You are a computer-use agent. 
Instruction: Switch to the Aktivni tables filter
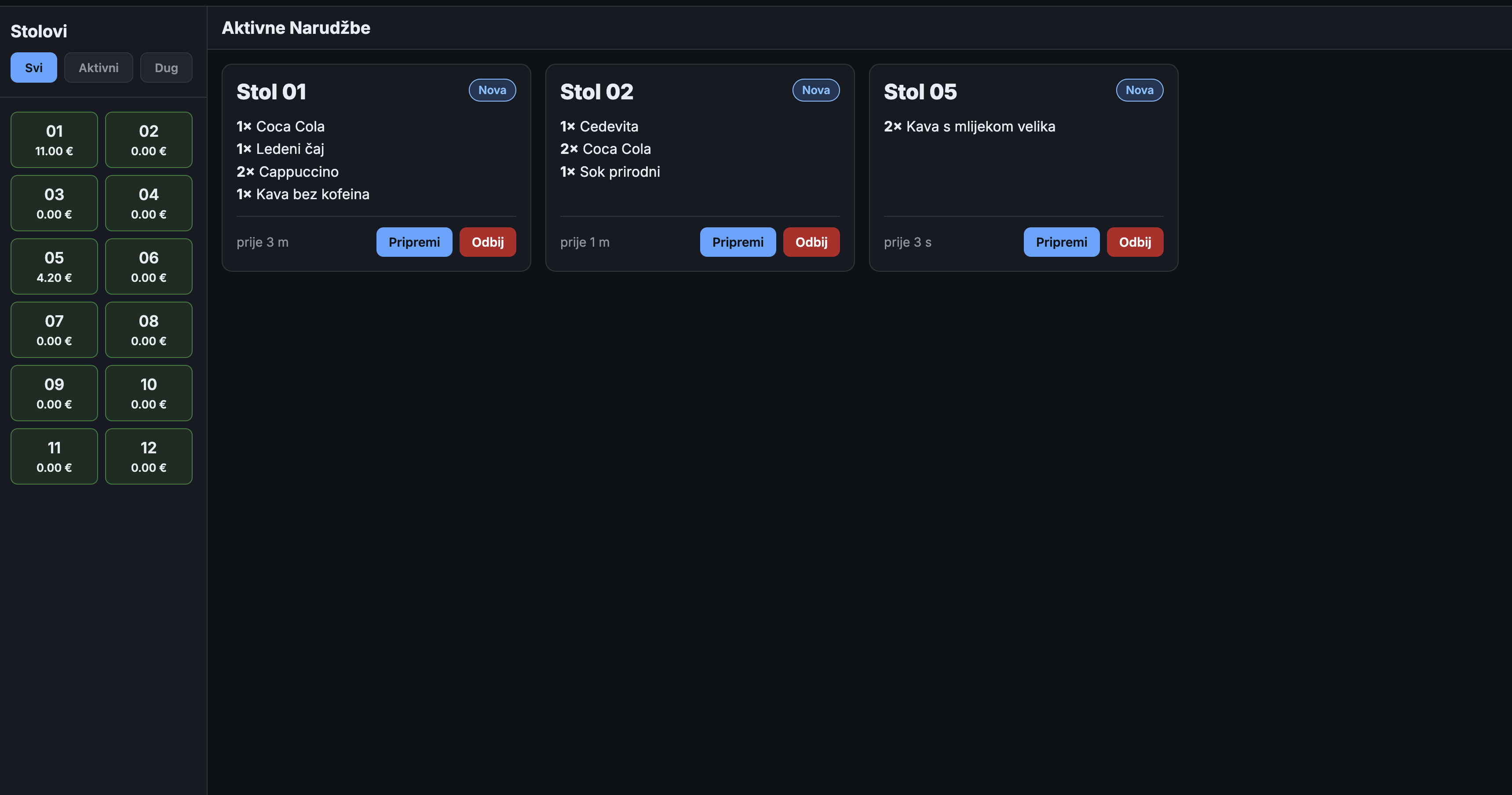pyautogui.click(x=98, y=67)
